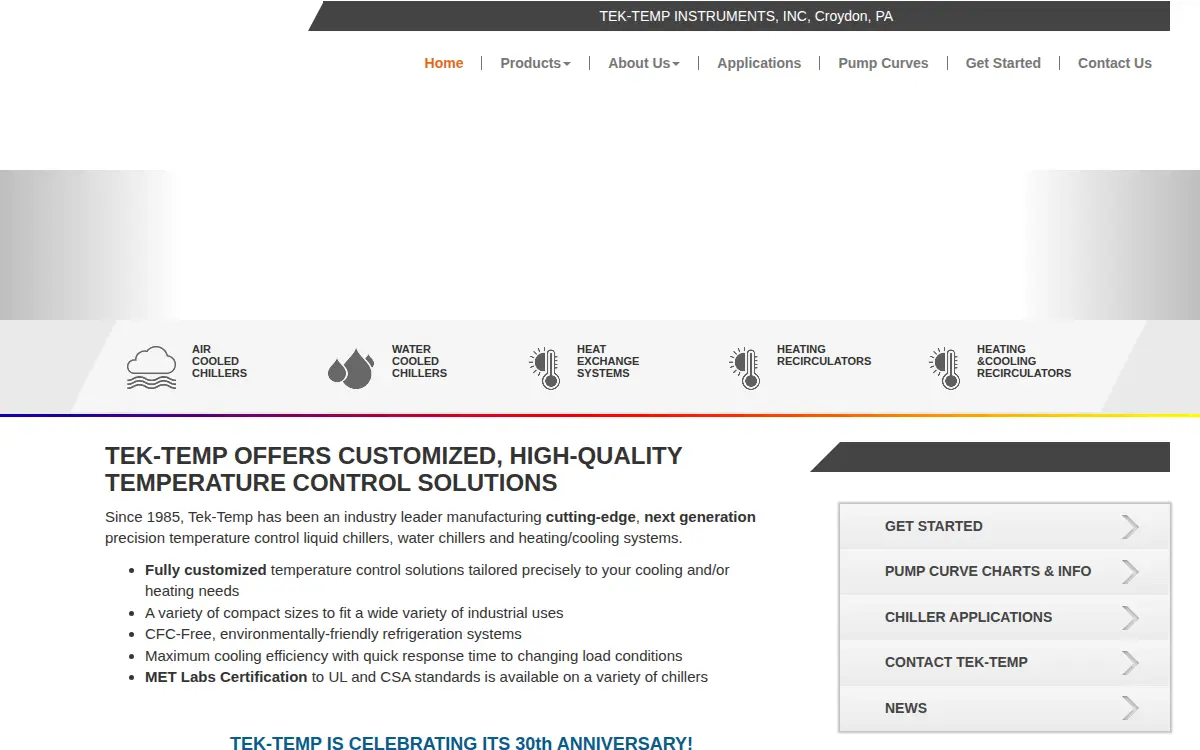The width and height of the screenshot is (1200, 750).
Task: Open Get Started in the top navigation
Action: point(1003,63)
